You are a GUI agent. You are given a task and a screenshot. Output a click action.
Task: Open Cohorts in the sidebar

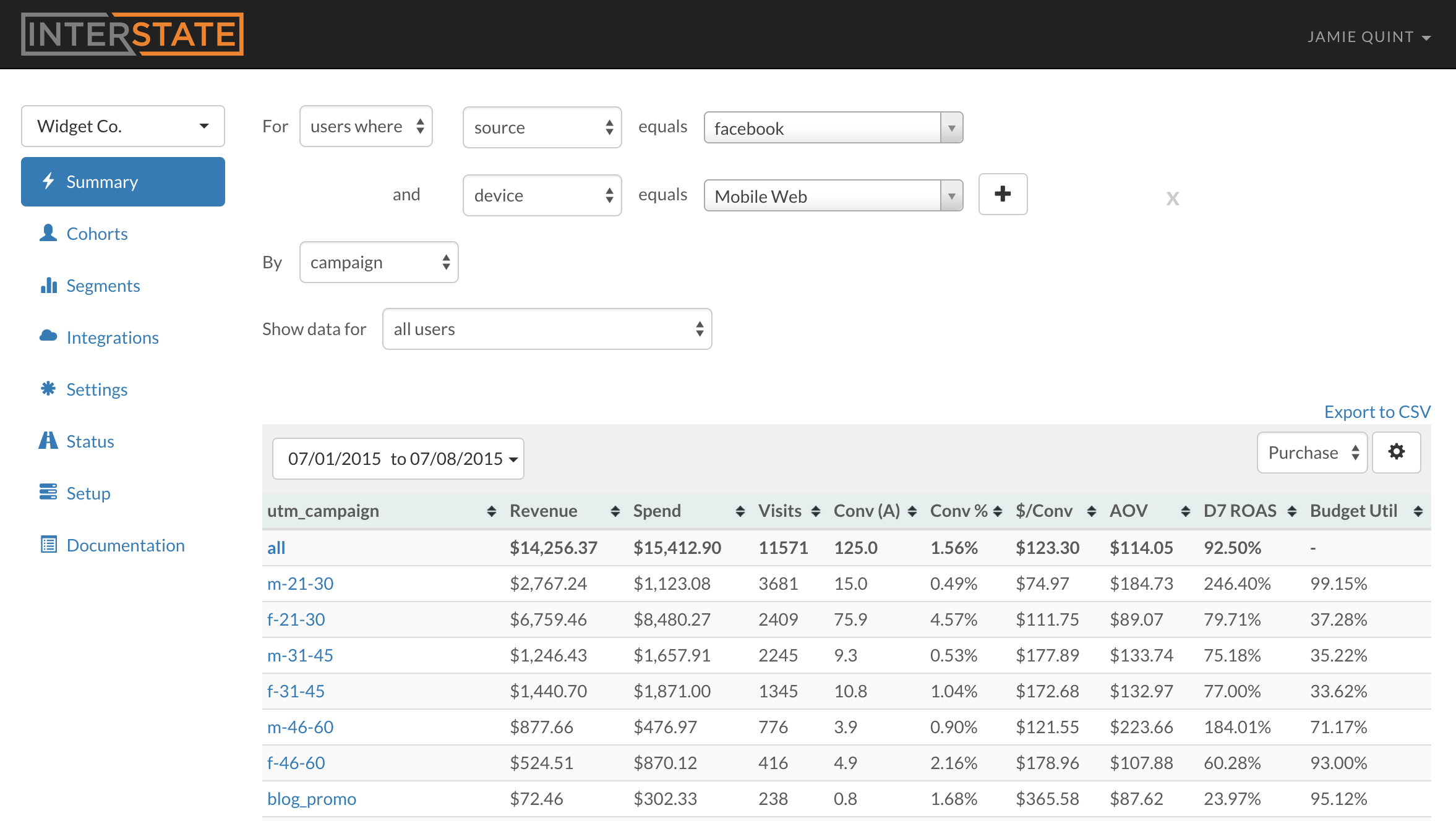click(96, 234)
